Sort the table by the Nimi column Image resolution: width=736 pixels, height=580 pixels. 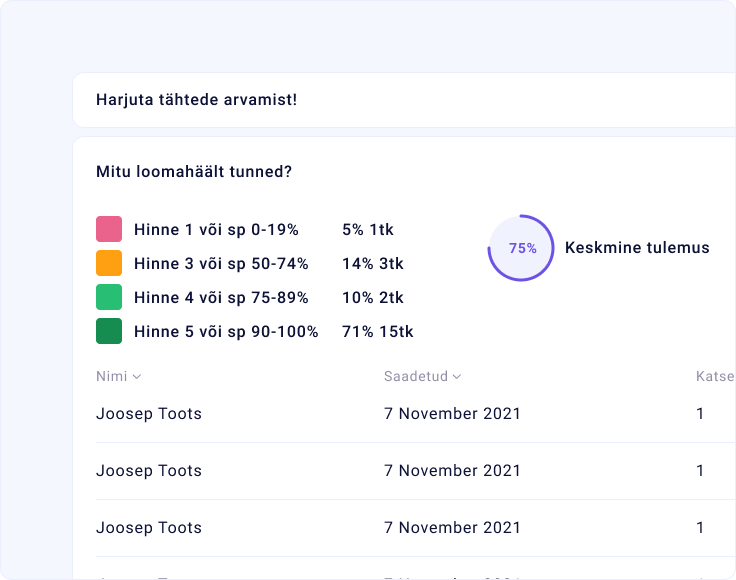pos(118,376)
